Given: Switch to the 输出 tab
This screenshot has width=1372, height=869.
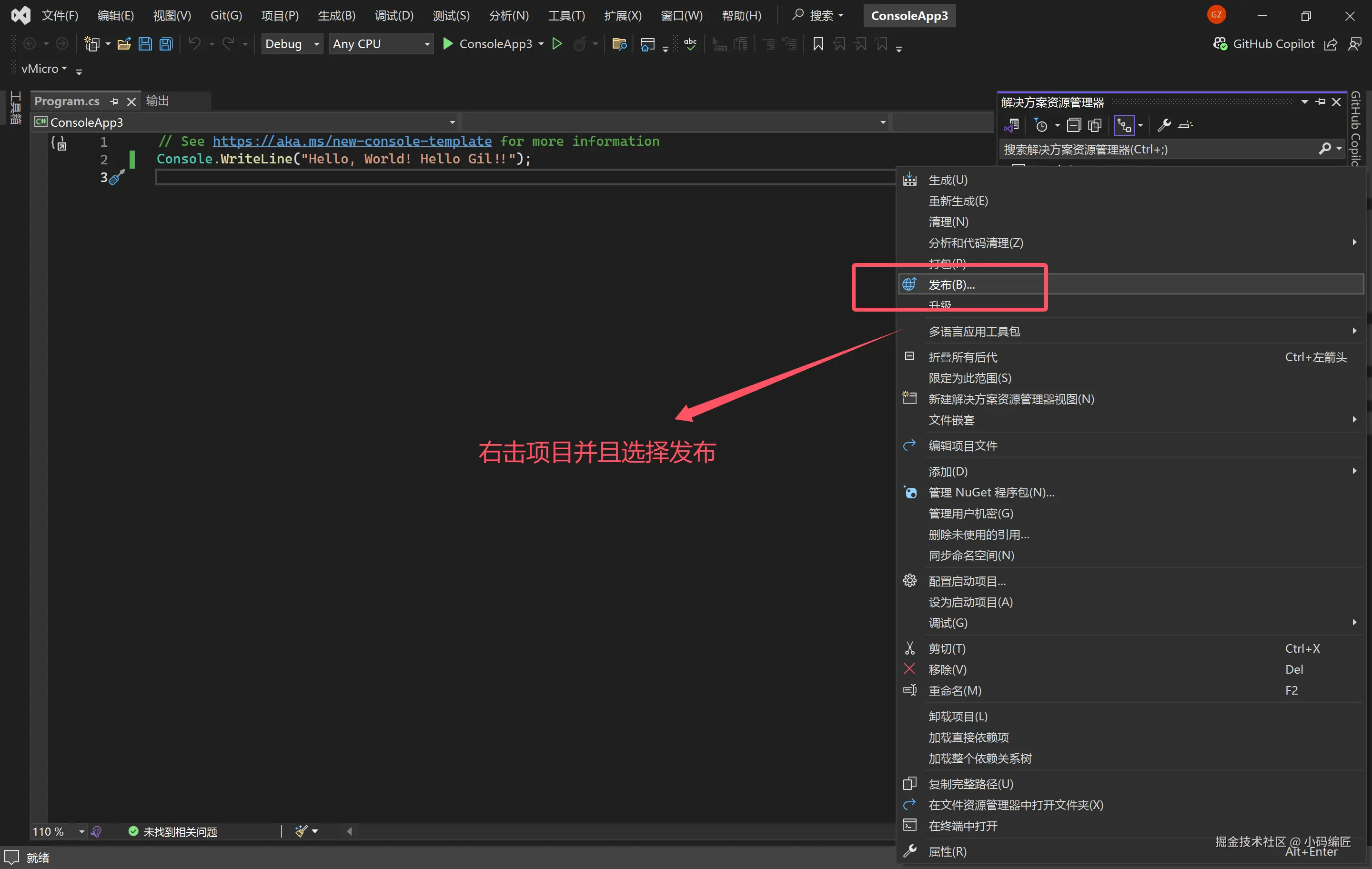Looking at the screenshot, I should [157, 101].
